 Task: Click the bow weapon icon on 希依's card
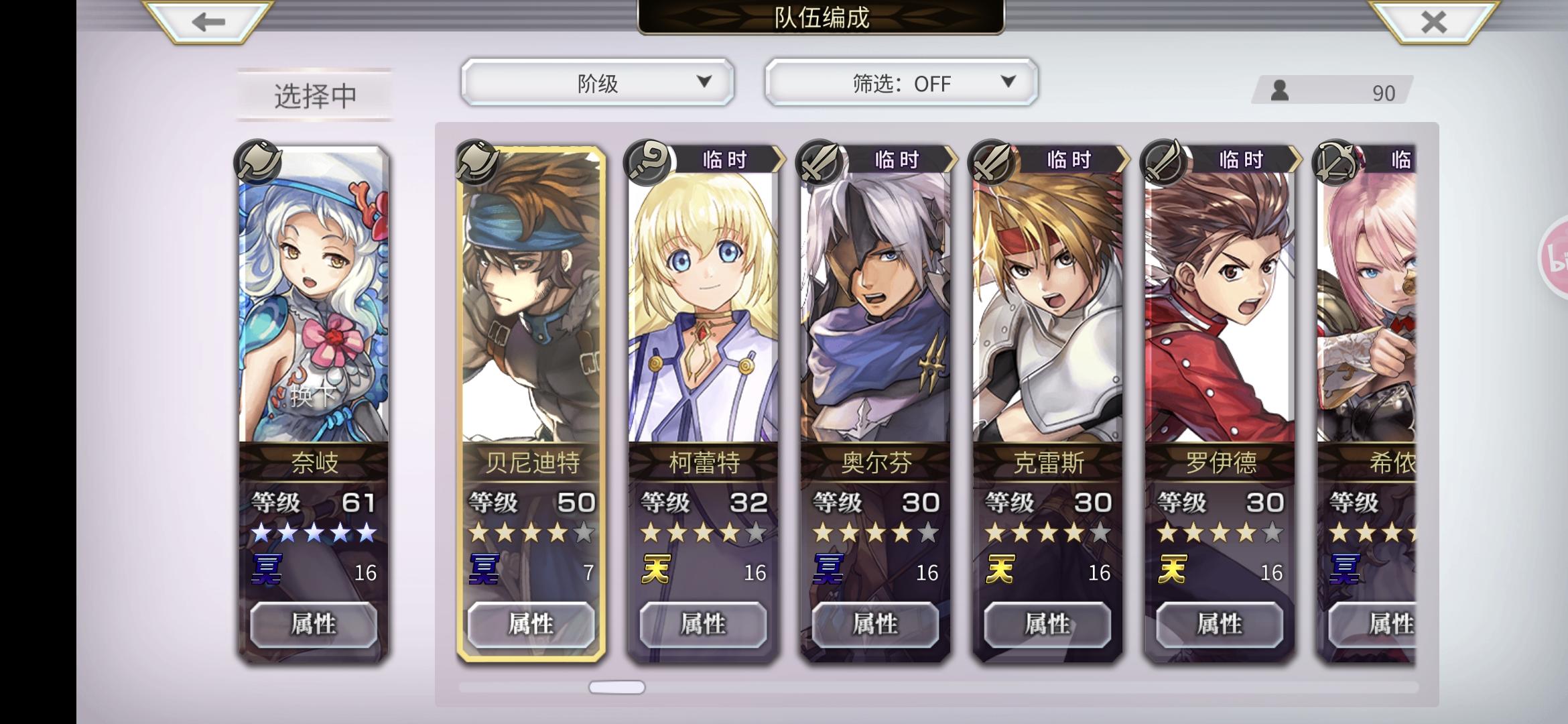(x=1336, y=162)
